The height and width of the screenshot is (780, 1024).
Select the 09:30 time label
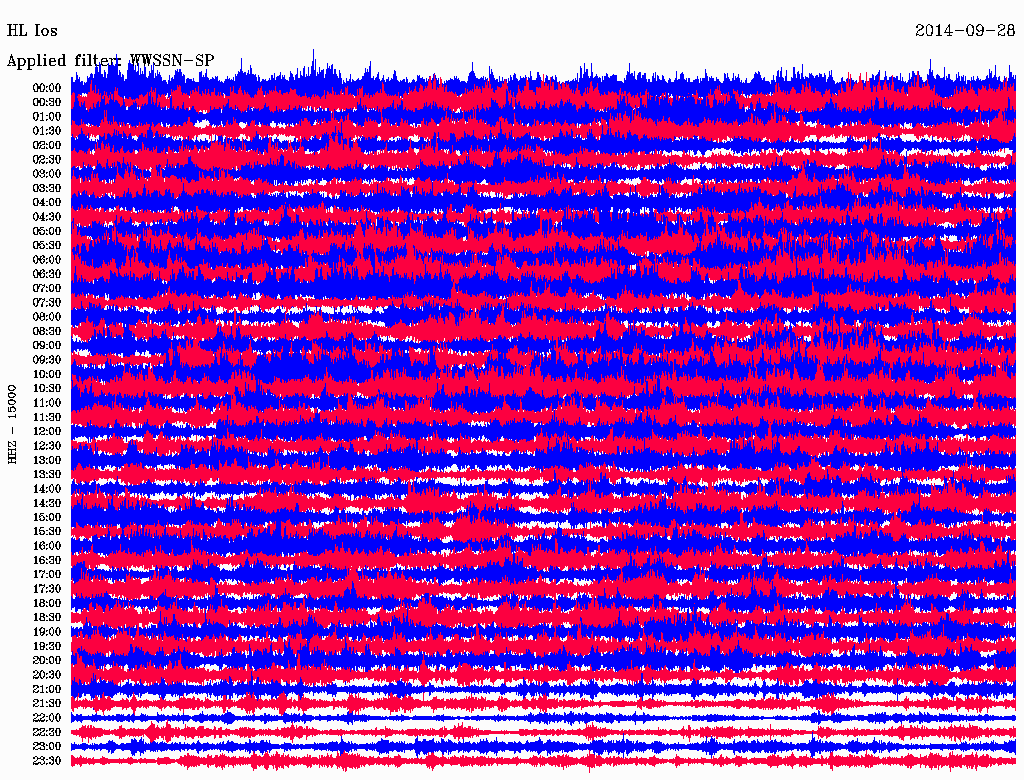(46, 360)
